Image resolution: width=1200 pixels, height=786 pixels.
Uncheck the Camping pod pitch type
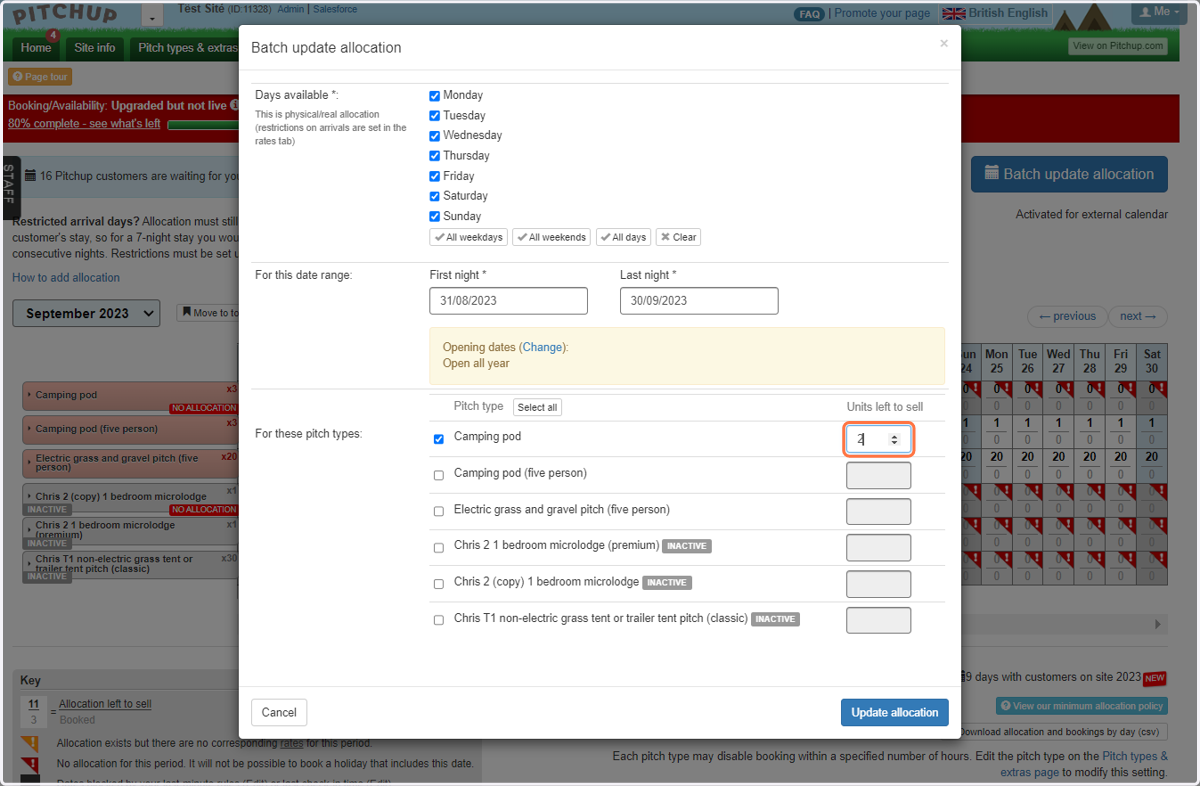coord(439,439)
